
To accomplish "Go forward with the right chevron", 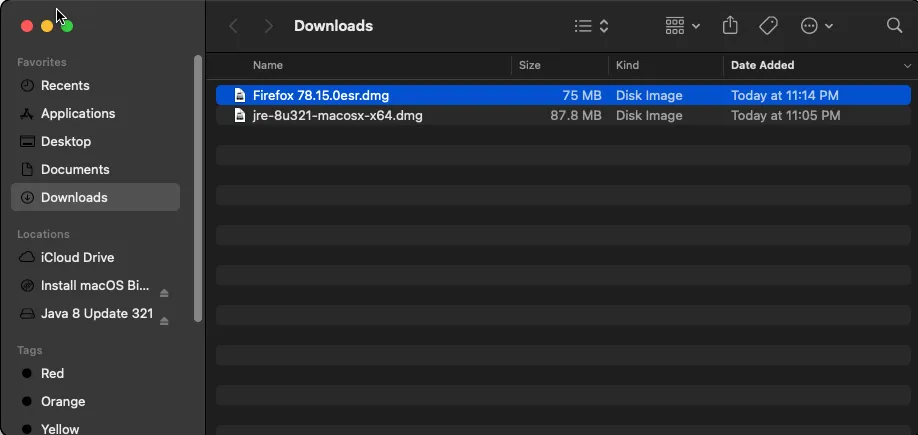I will click(268, 26).
